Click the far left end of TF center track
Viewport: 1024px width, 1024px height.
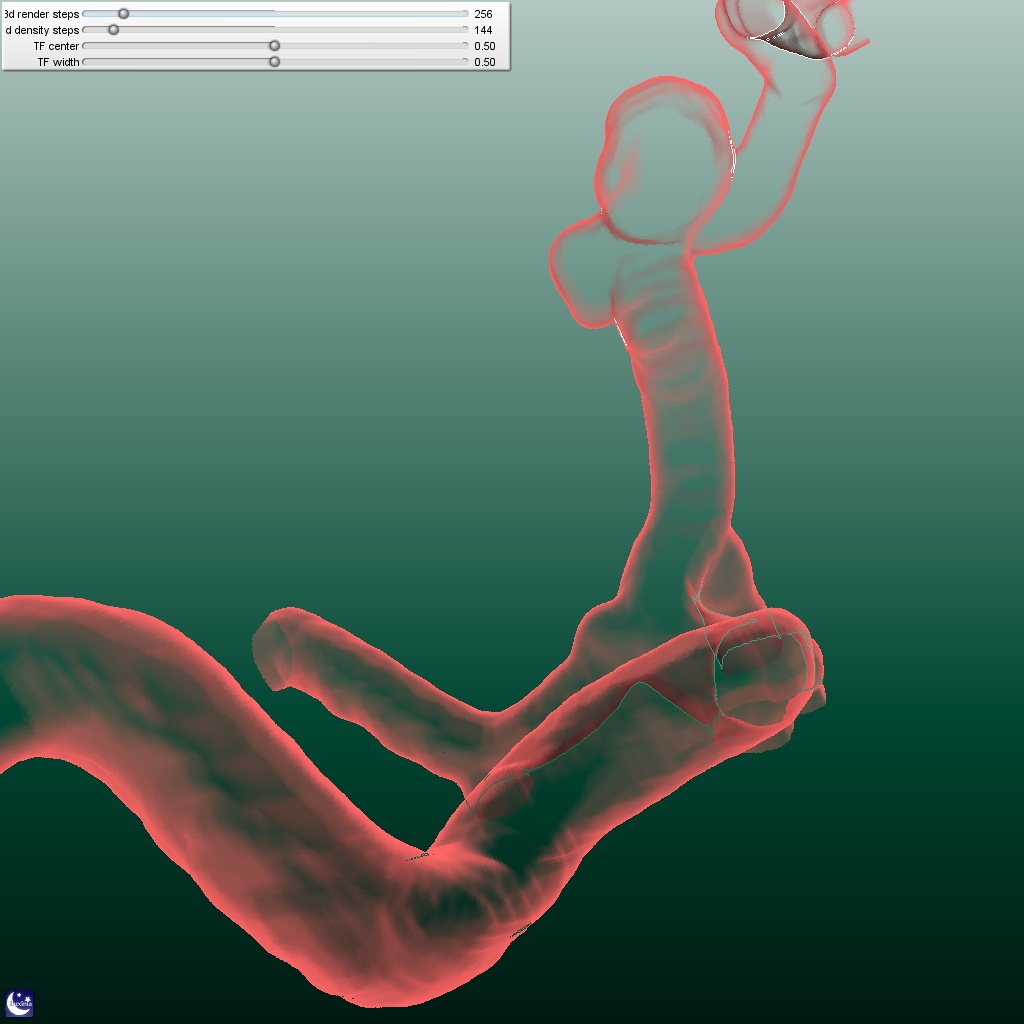(85, 46)
